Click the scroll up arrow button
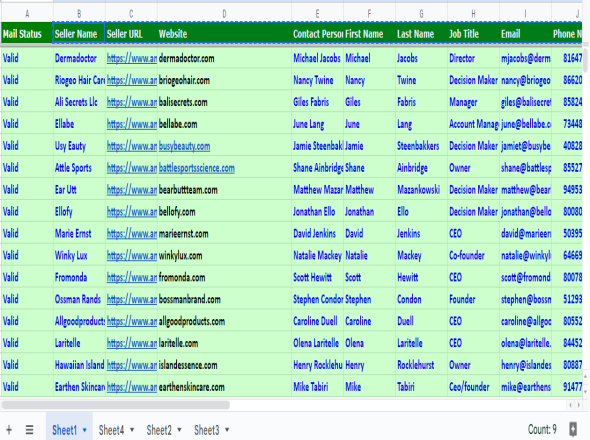The height and width of the screenshot is (440, 590). [585, 376]
